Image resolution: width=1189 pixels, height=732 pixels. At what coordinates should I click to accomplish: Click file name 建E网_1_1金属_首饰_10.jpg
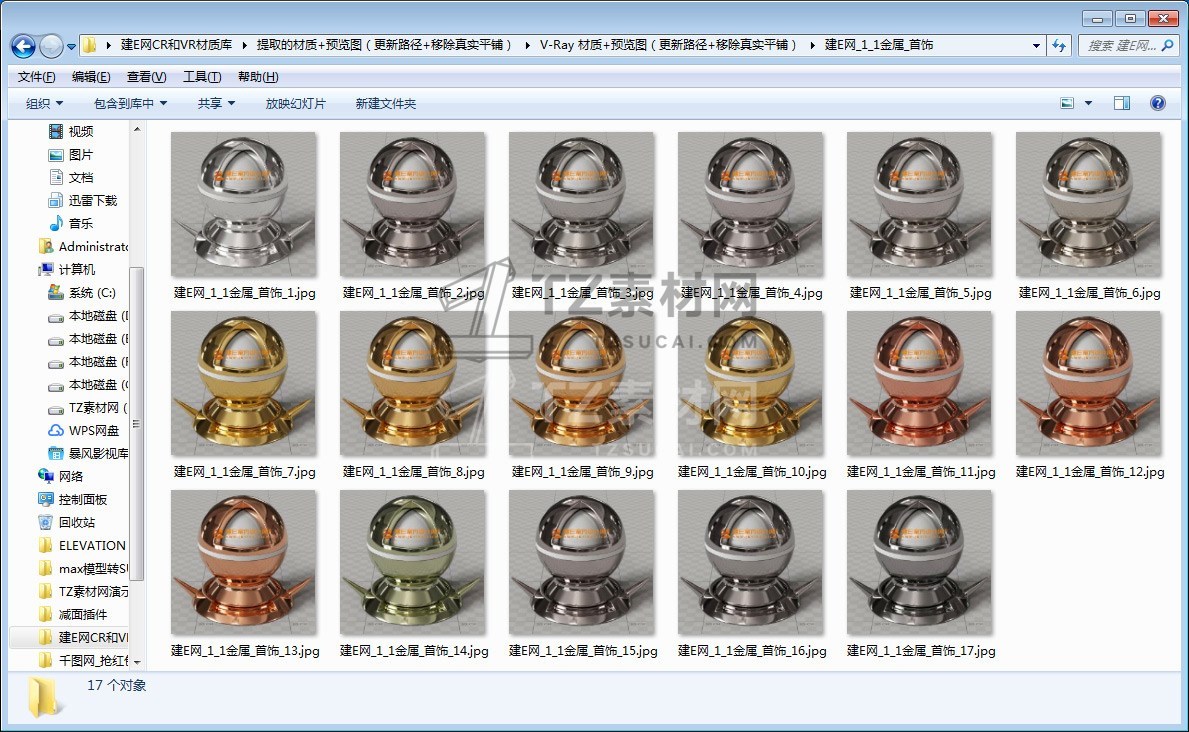point(752,472)
